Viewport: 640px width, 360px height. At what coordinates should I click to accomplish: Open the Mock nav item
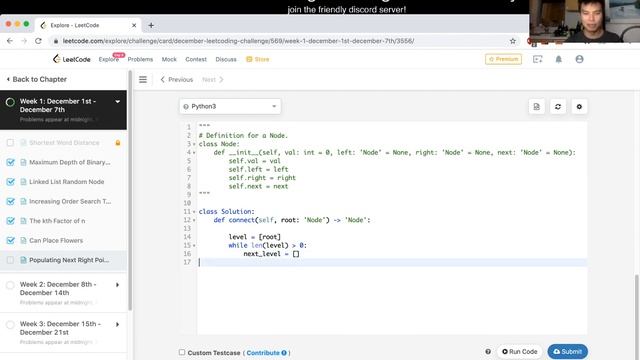click(169, 60)
